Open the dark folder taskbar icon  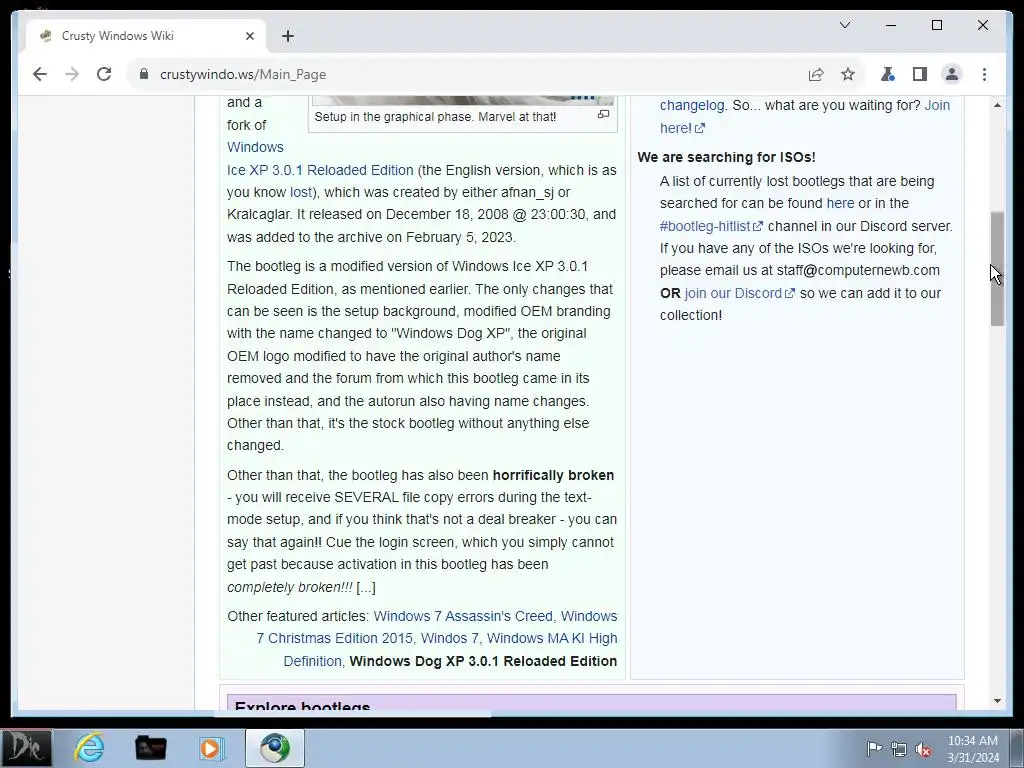[150, 748]
